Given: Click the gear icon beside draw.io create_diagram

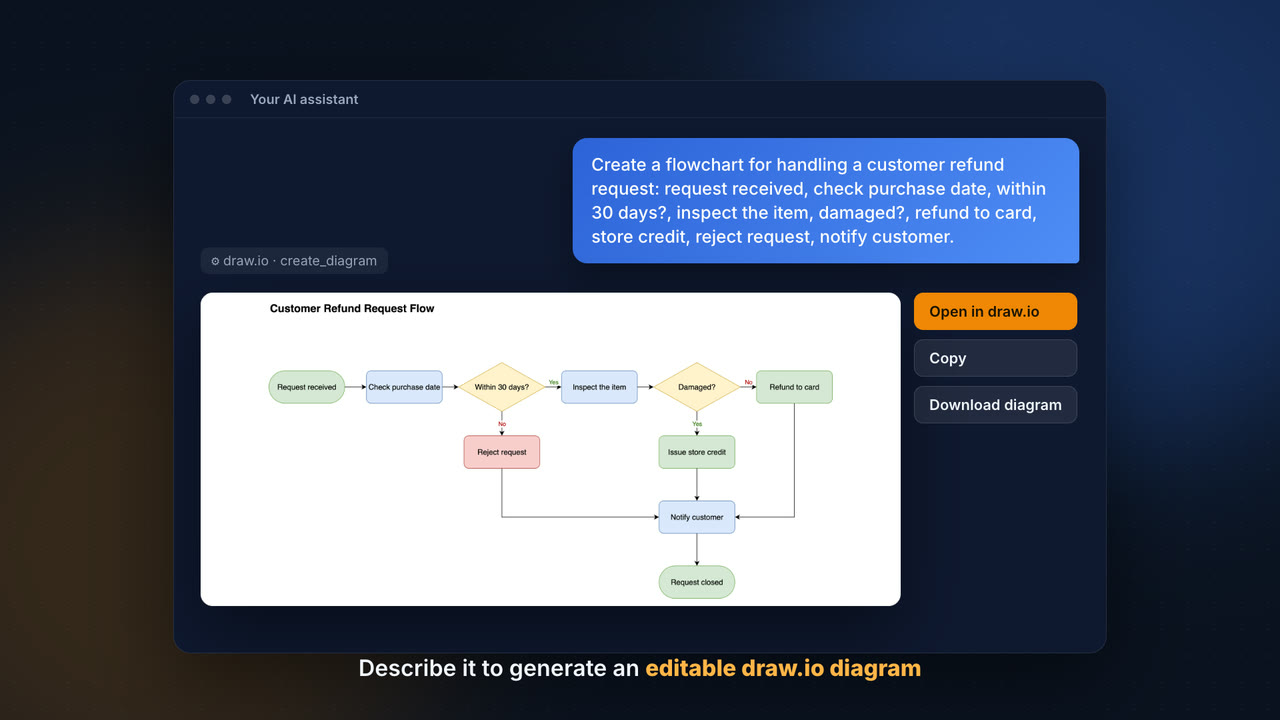Looking at the screenshot, I should click(215, 261).
